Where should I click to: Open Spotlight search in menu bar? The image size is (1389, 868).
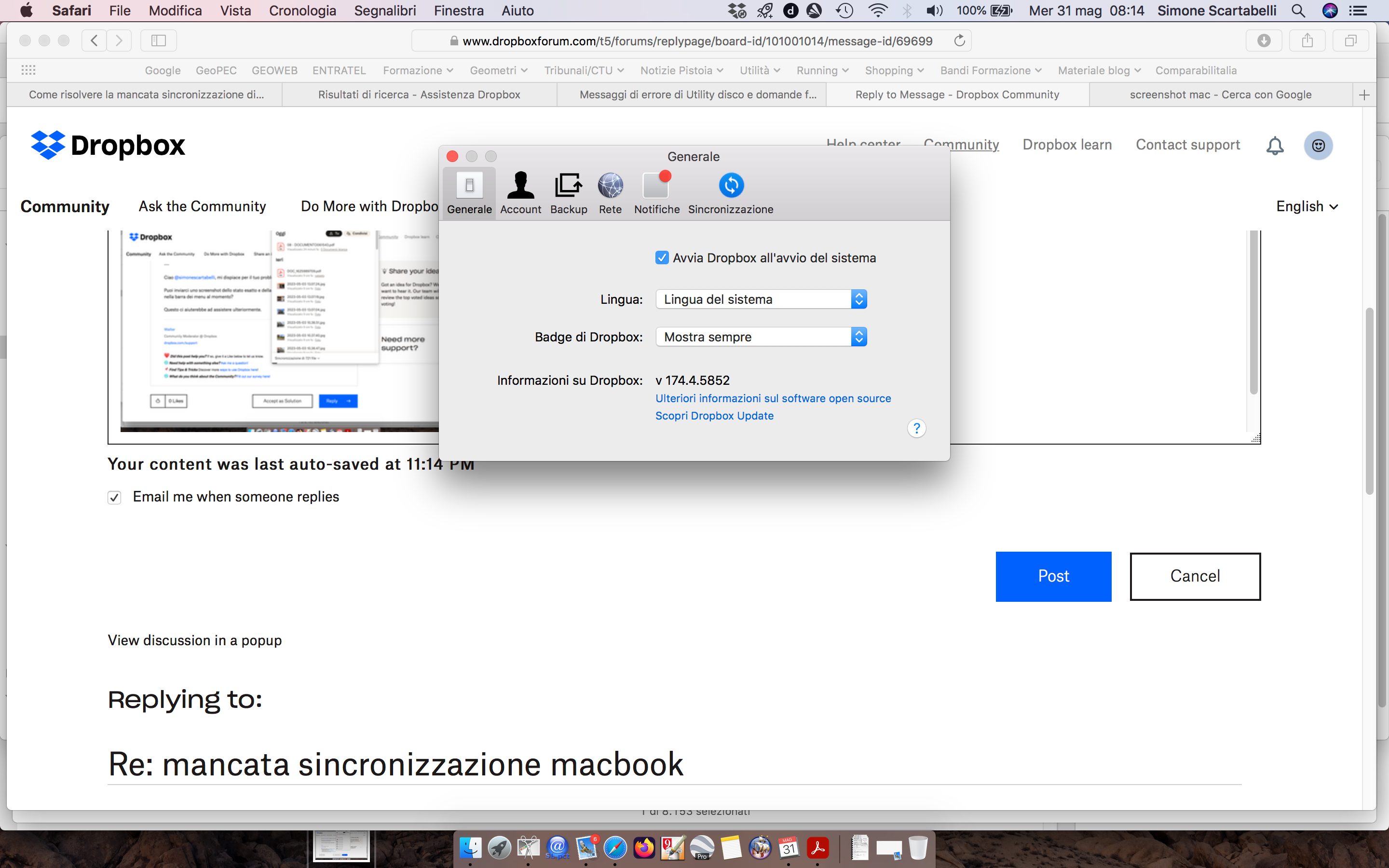1298,10
